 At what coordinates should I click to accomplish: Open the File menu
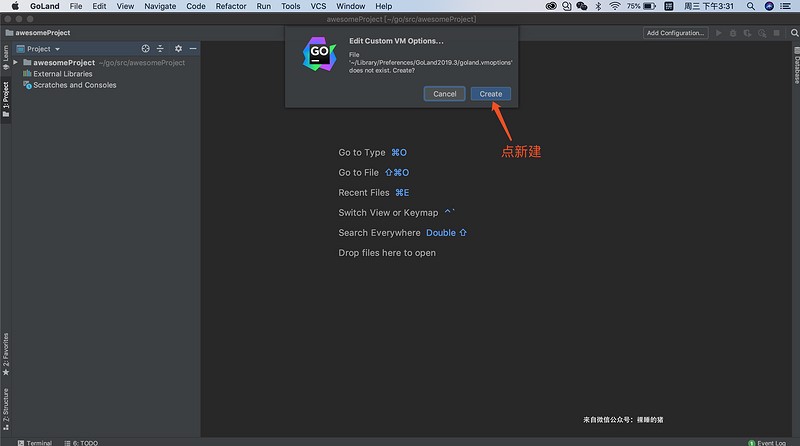[x=76, y=6]
